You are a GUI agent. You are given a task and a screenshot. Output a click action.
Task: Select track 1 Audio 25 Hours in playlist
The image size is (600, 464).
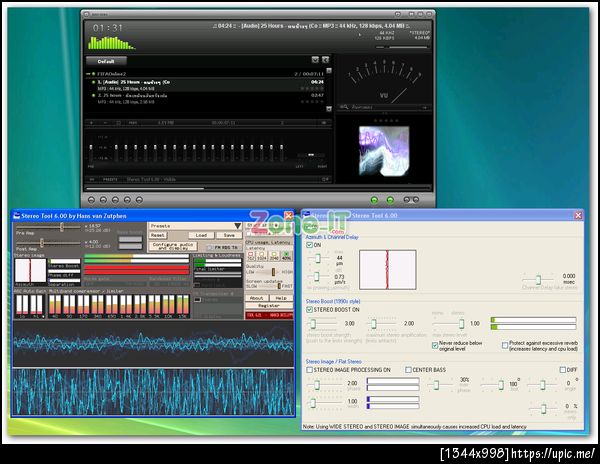pos(207,85)
